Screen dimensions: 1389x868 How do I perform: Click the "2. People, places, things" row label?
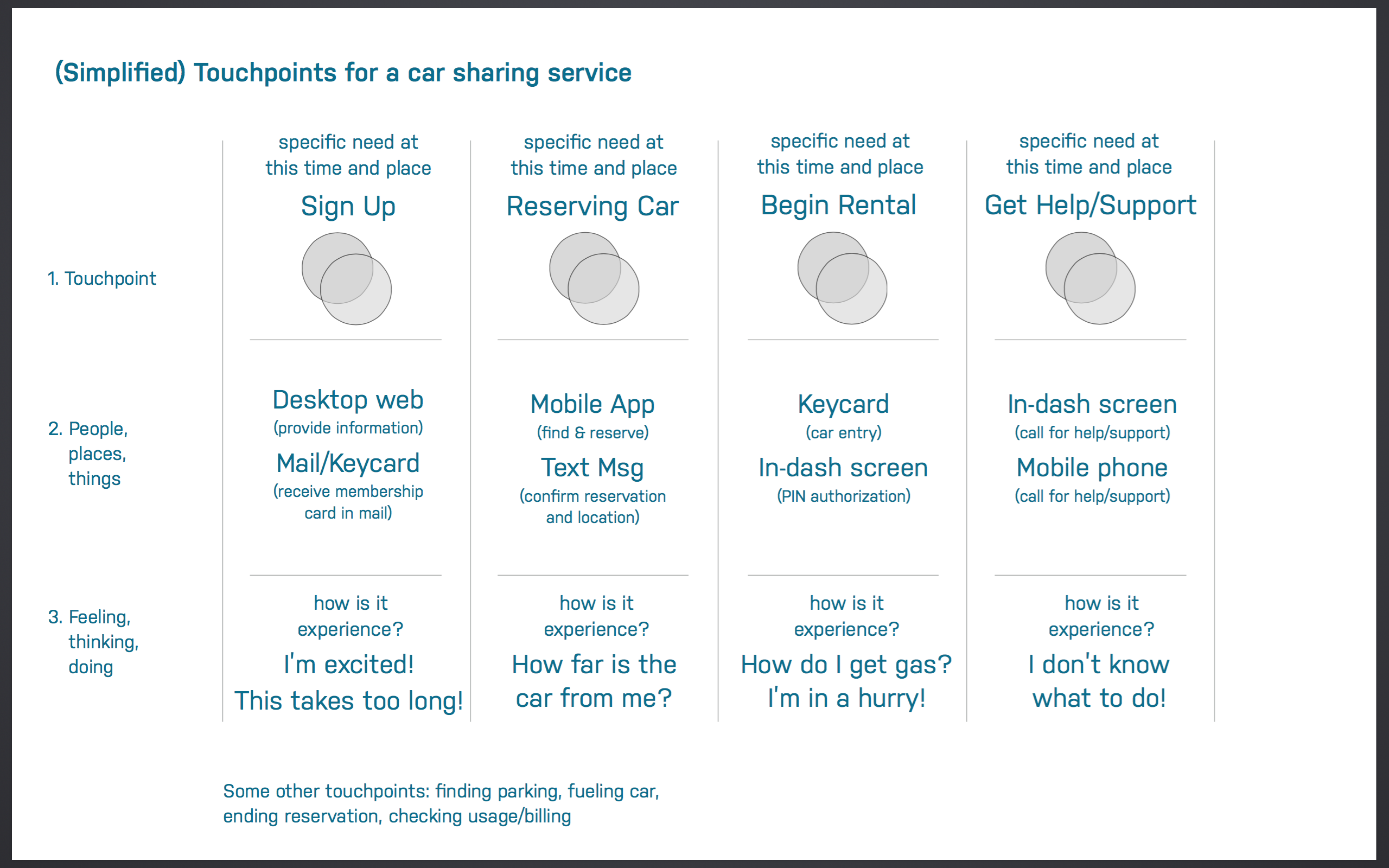(88, 454)
